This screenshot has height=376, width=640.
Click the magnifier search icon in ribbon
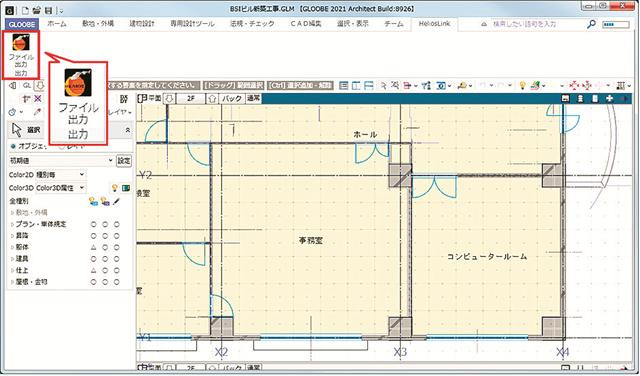click(x=591, y=24)
